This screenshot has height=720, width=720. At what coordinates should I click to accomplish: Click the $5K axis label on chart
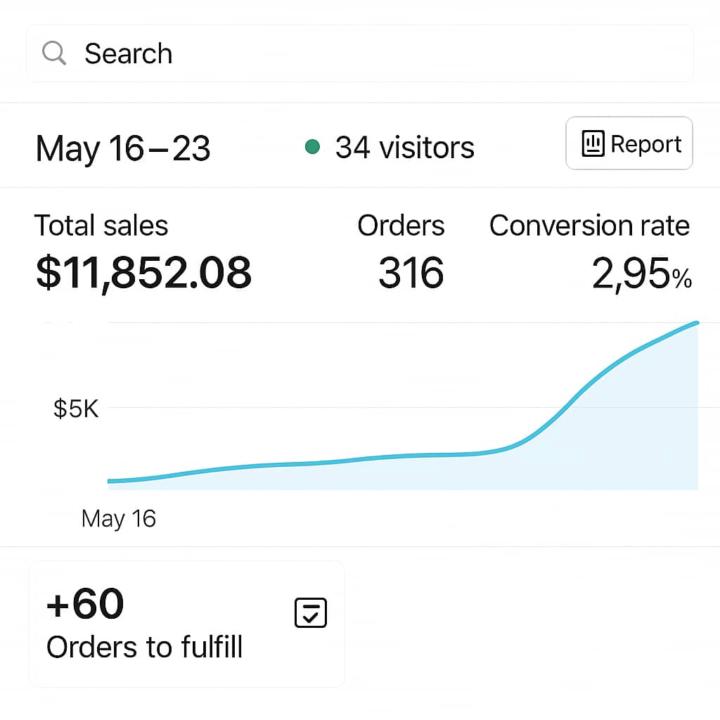pos(76,409)
